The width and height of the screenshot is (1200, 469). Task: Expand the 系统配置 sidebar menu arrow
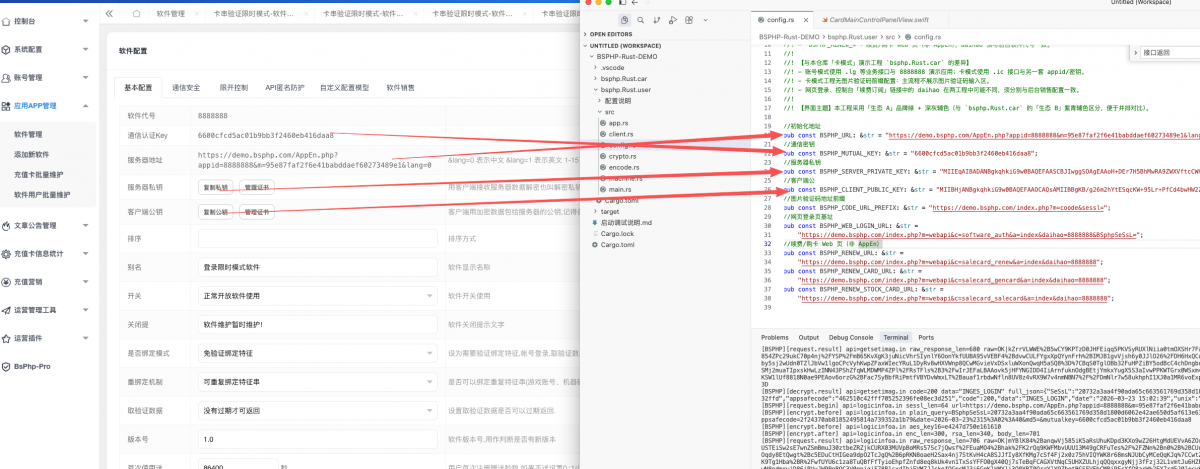click(x=84, y=49)
